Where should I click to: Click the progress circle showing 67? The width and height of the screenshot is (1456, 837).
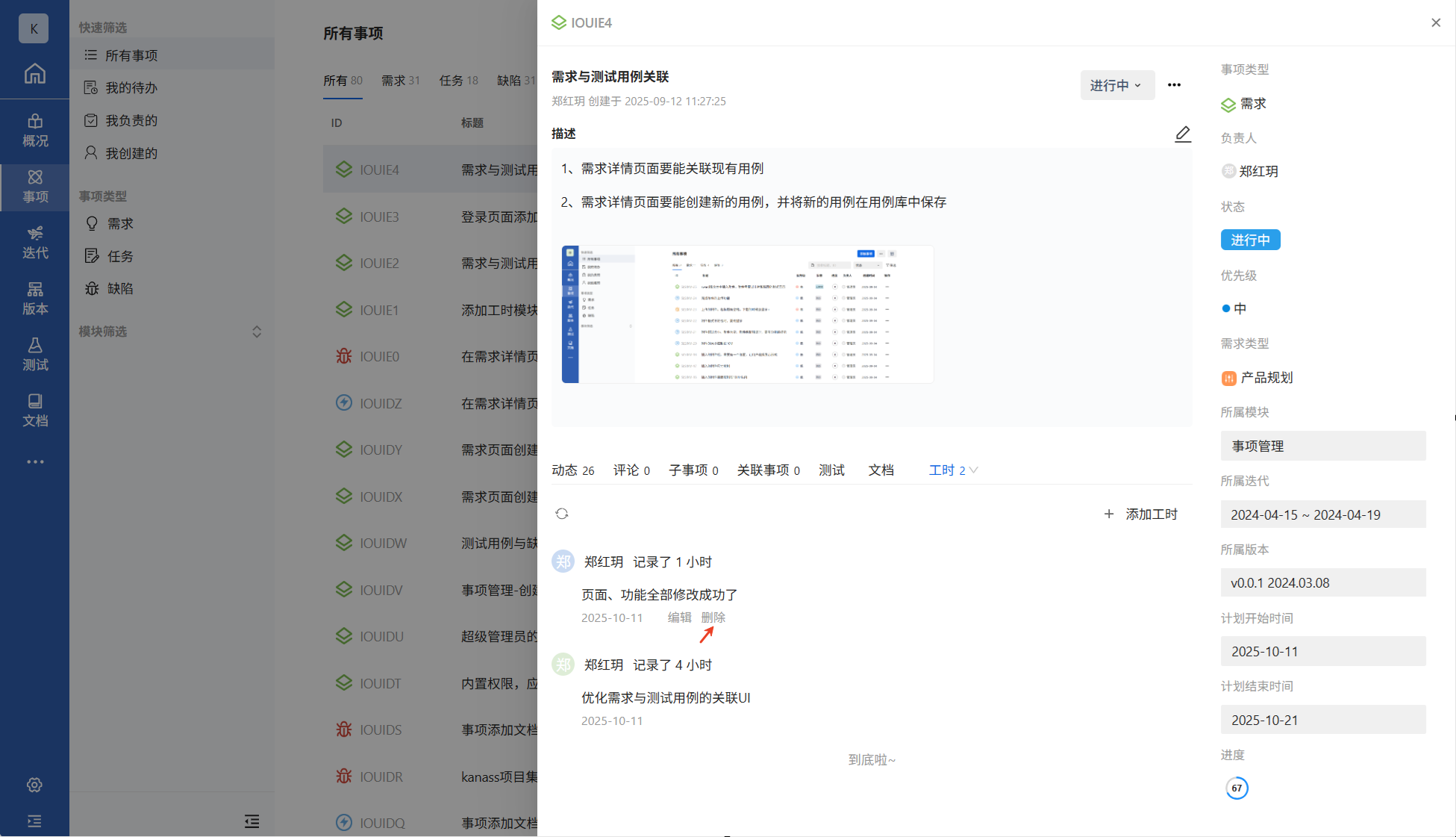pos(1237,788)
